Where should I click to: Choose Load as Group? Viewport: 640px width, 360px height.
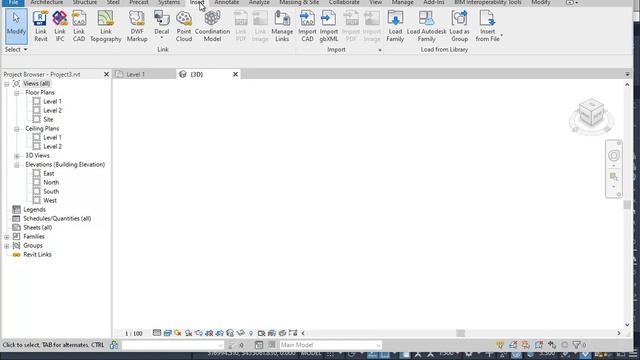click(x=459, y=27)
